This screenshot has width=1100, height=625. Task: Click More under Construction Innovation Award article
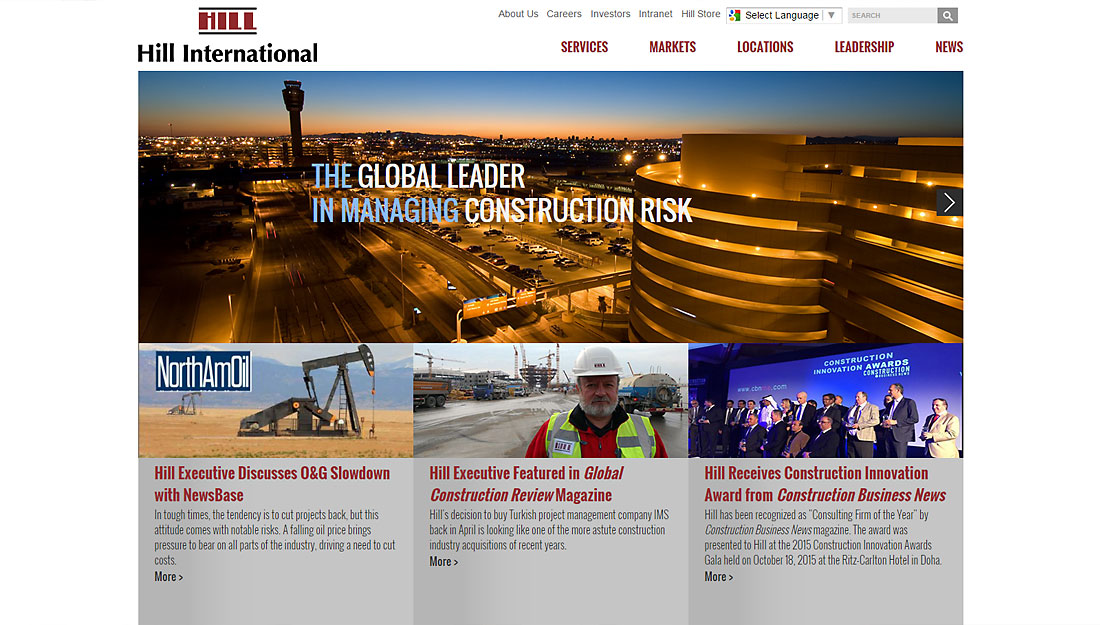click(x=718, y=577)
